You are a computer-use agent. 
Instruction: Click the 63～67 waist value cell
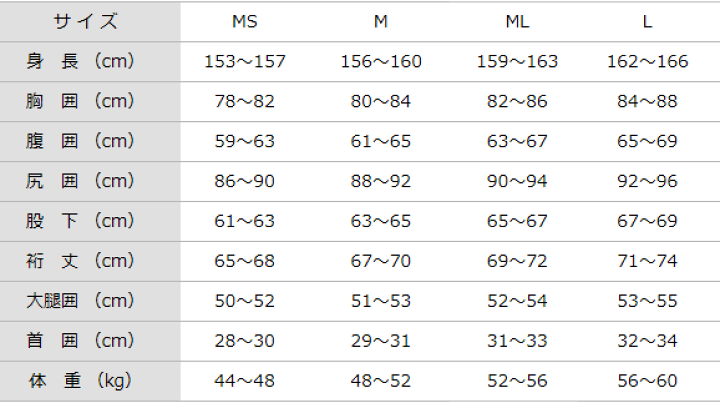[x=517, y=141]
